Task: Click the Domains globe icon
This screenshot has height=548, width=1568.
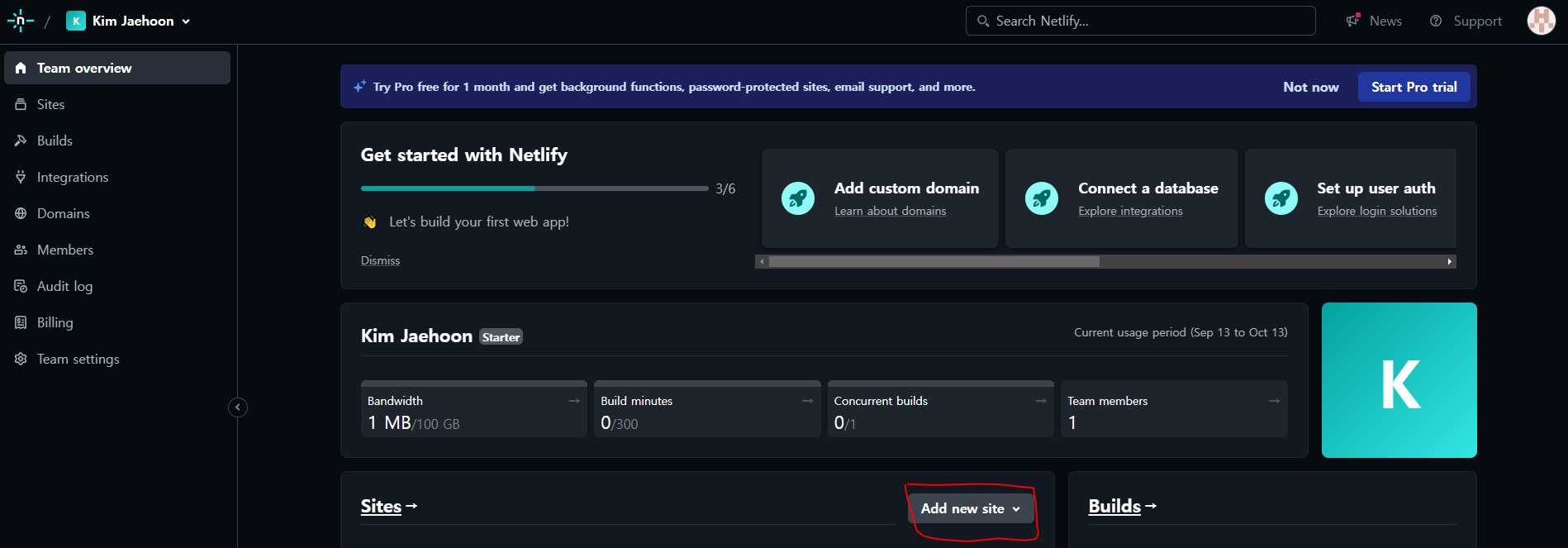Action: tap(21, 213)
